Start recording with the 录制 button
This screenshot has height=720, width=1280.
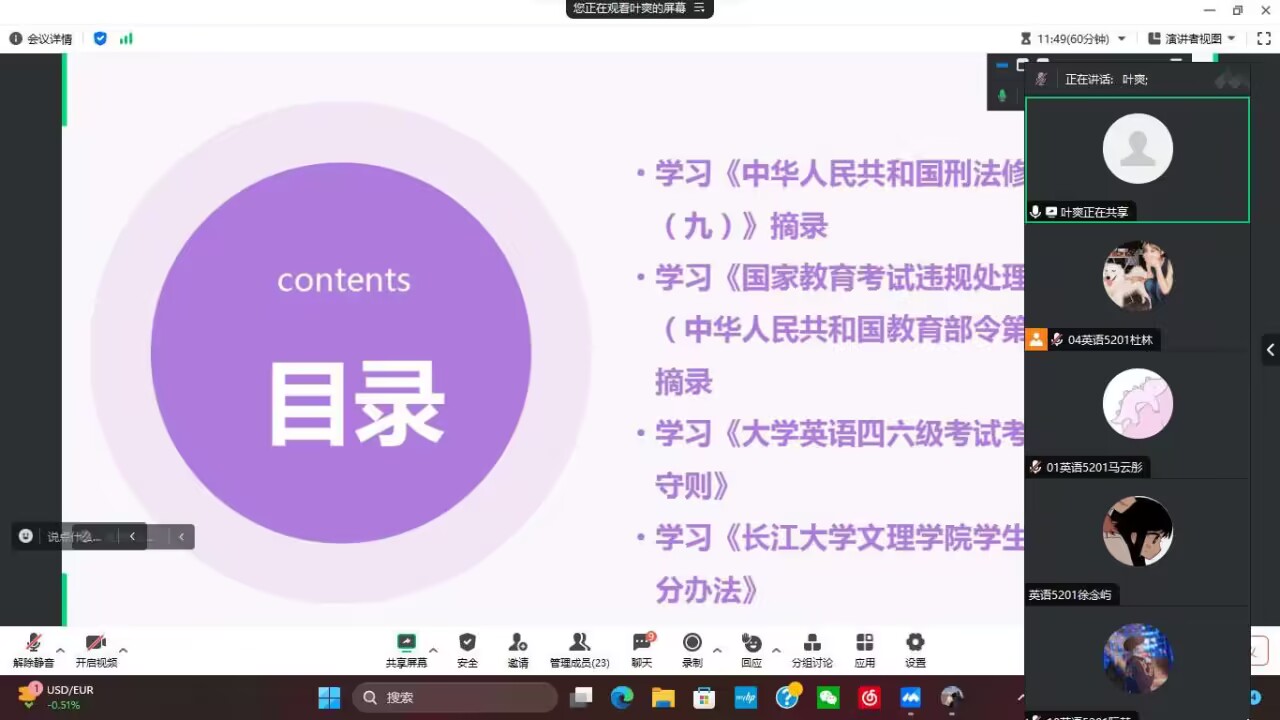[692, 643]
